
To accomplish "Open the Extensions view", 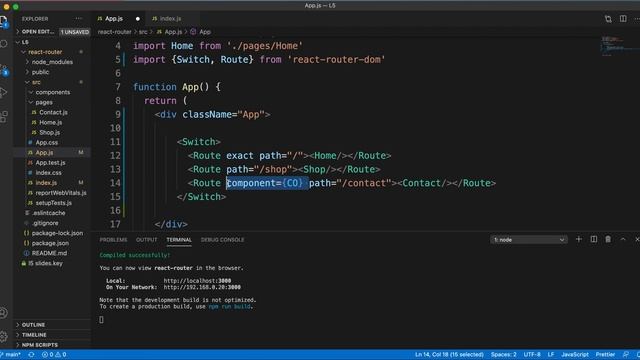I will pyautogui.click(x=4, y=117).
